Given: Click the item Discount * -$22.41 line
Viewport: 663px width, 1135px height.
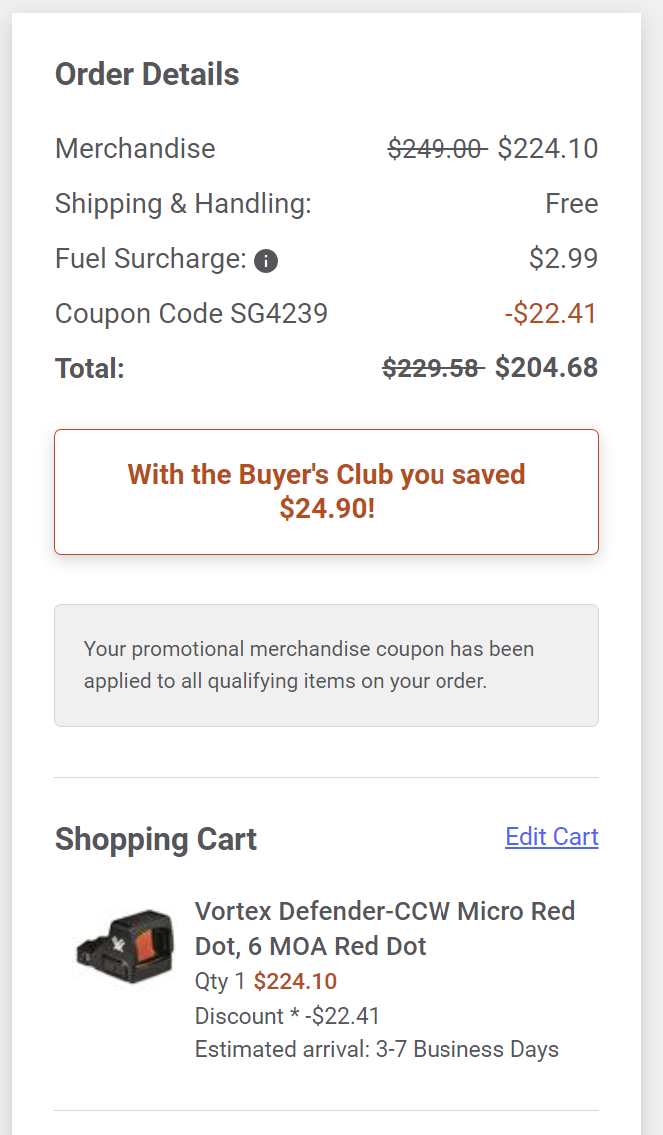Looking at the screenshot, I should pos(287,1016).
